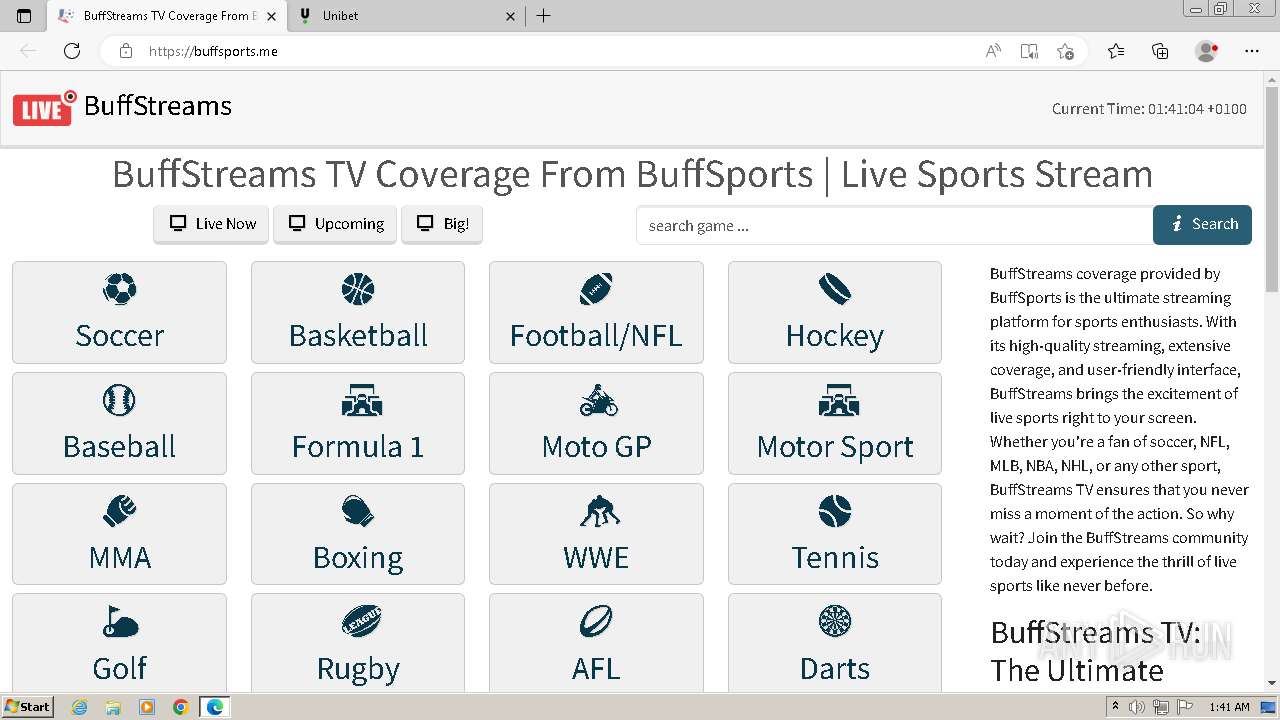Open the Basketball category label
Viewport: 1280px width, 720px height.
[358, 336]
